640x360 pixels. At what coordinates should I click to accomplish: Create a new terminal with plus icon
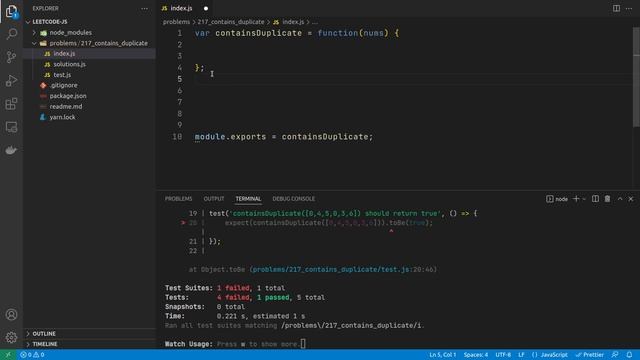[576, 199]
